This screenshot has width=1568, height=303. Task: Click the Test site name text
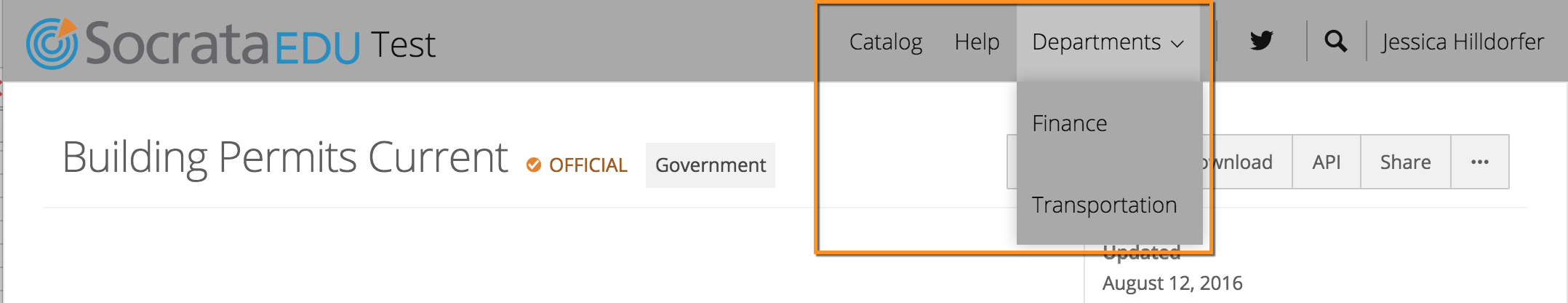pos(403,45)
